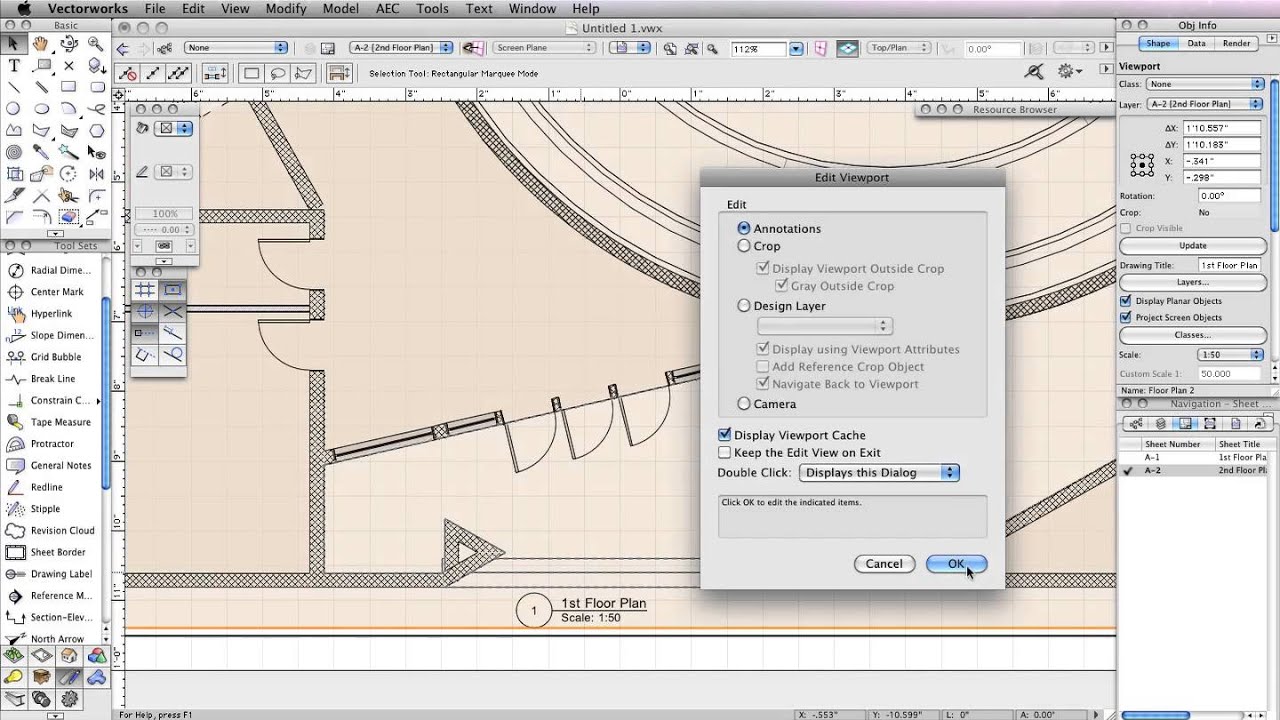The height and width of the screenshot is (720, 1280).
Task: Select Polygonal Marquee mode icon
Action: click(304, 73)
